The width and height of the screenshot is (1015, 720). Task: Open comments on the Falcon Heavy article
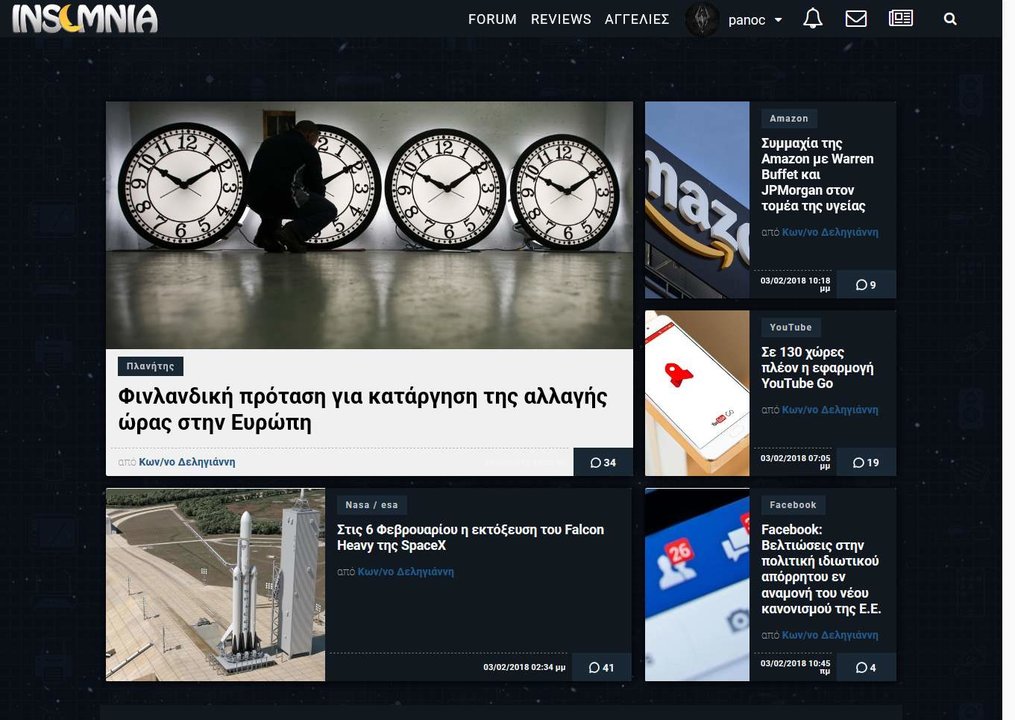coord(601,667)
